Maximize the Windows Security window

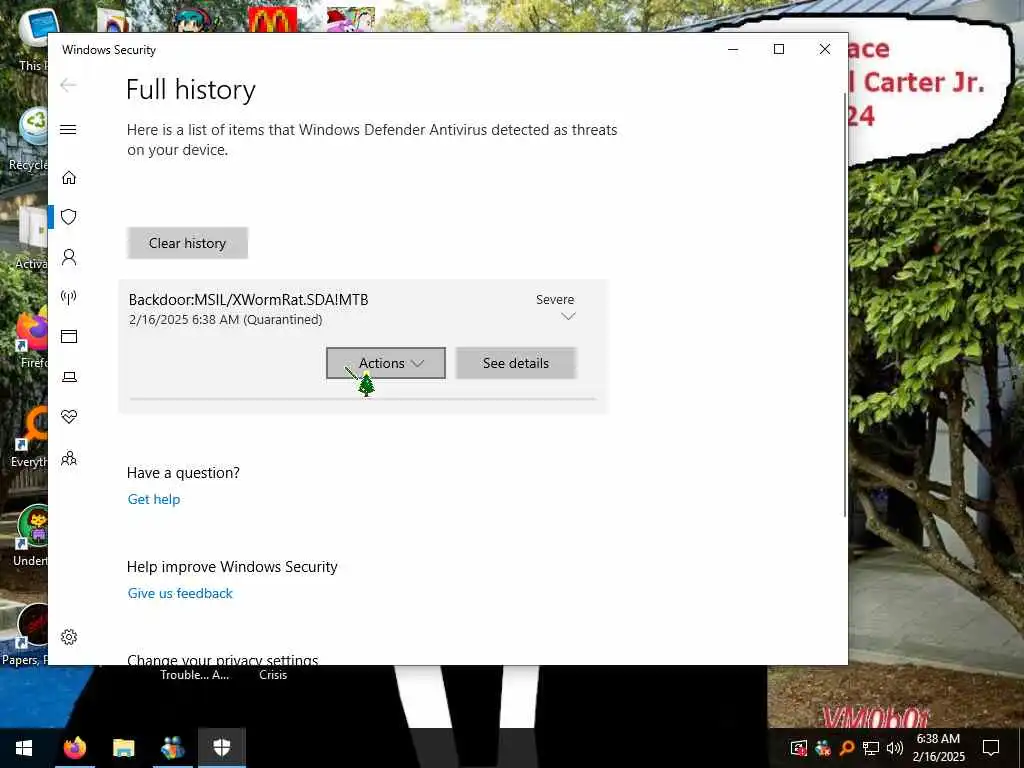[x=778, y=49]
